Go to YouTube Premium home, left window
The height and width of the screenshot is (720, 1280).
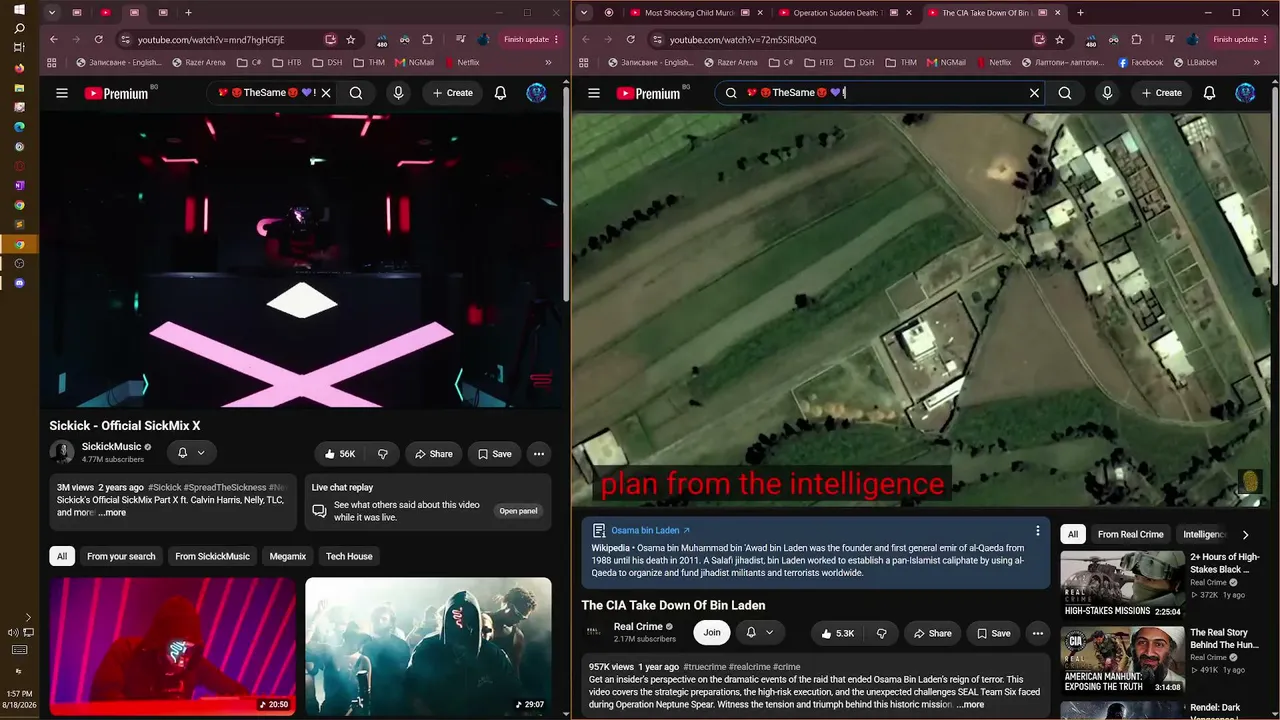pyautogui.click(x=116, y=93)
